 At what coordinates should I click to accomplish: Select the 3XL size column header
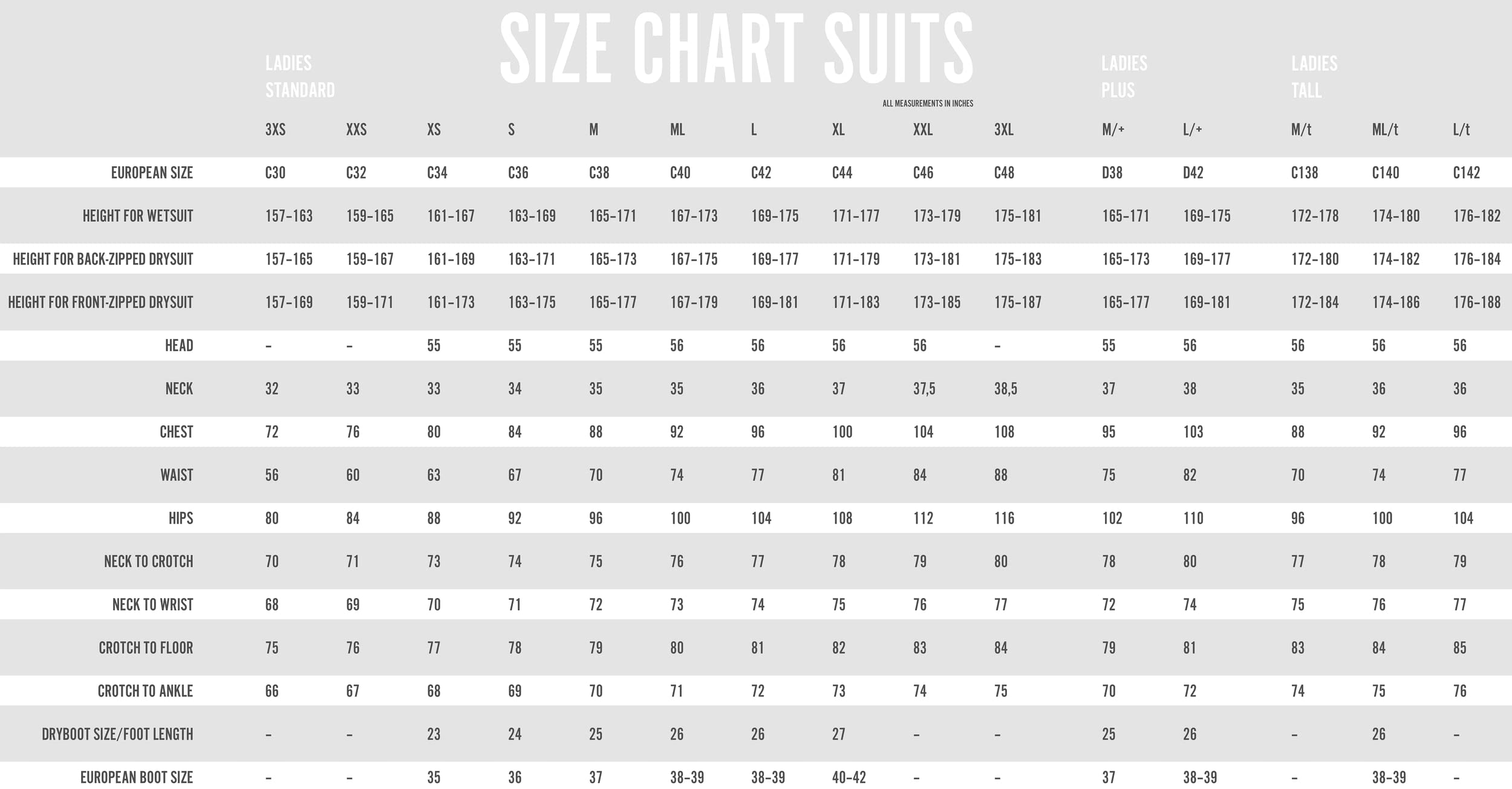(x=1003, y=129)
